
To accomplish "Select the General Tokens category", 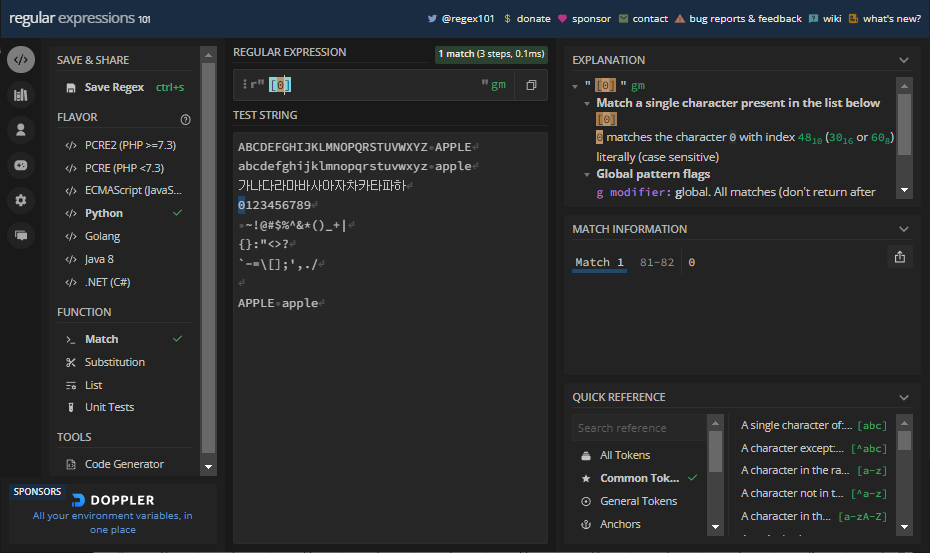I will pyautogui.click(x=639, y=501).
